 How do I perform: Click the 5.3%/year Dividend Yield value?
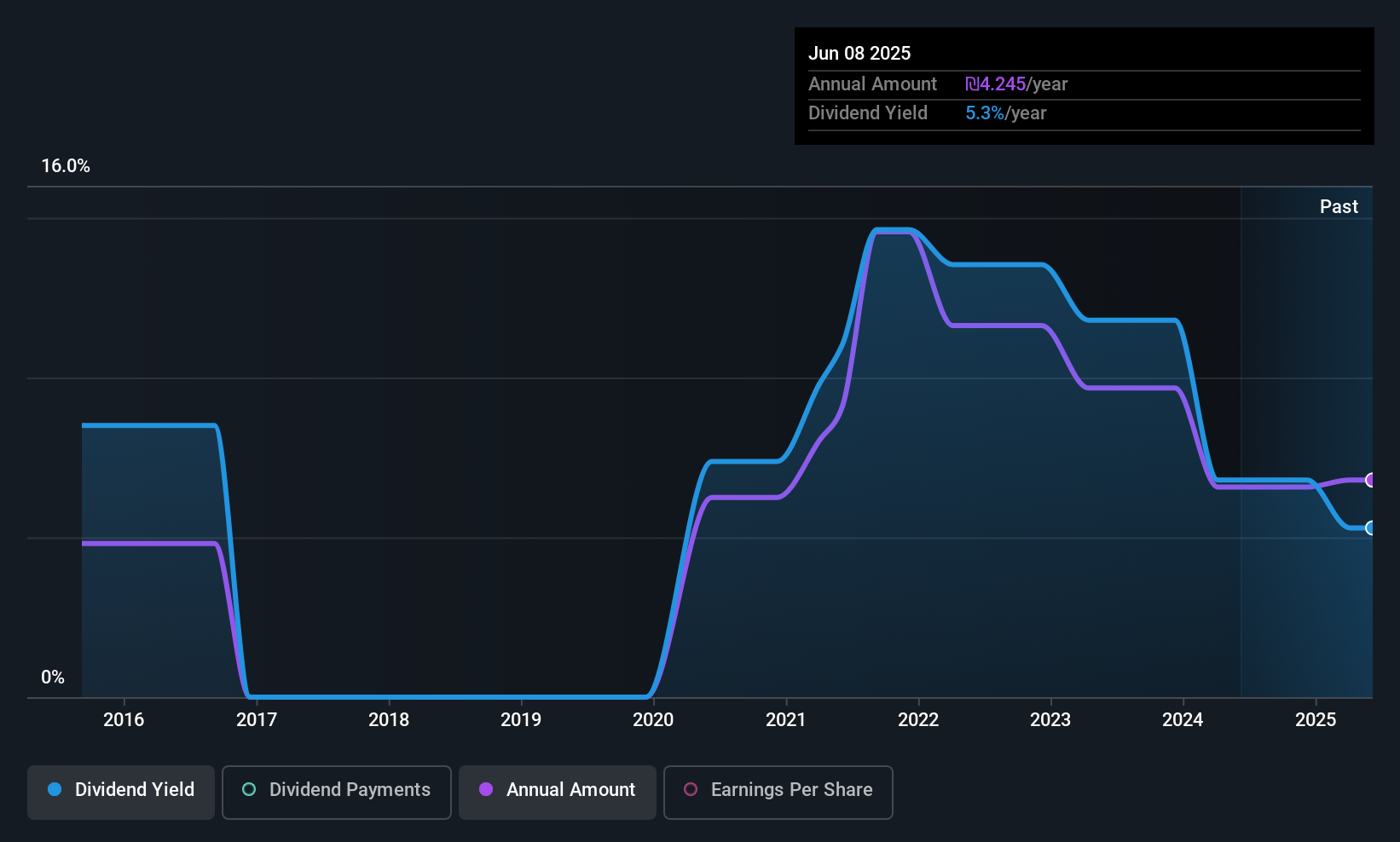click(1005, 113)
